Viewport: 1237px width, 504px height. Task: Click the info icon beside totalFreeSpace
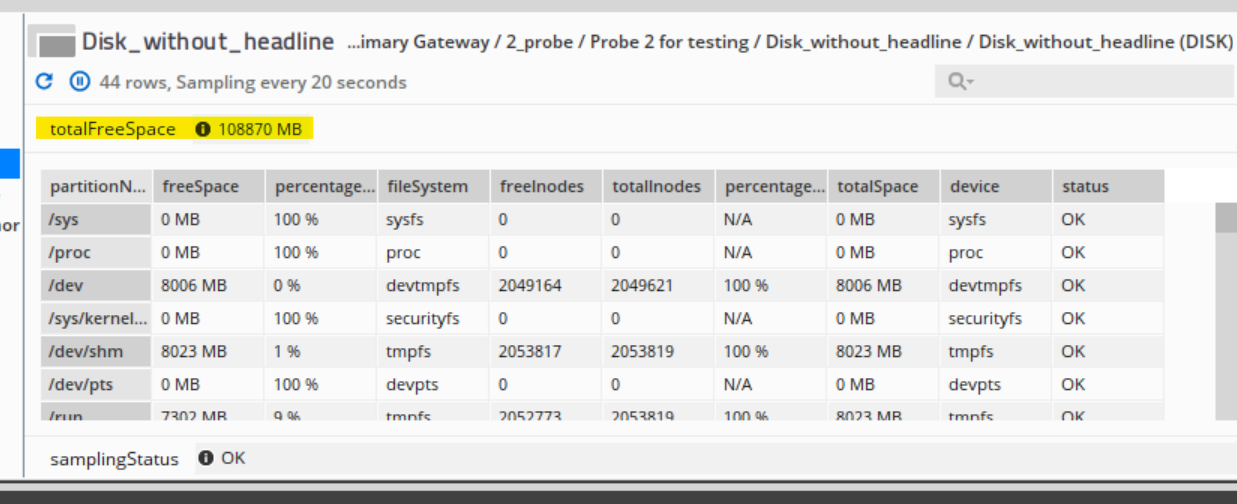(x=203, y=129)
